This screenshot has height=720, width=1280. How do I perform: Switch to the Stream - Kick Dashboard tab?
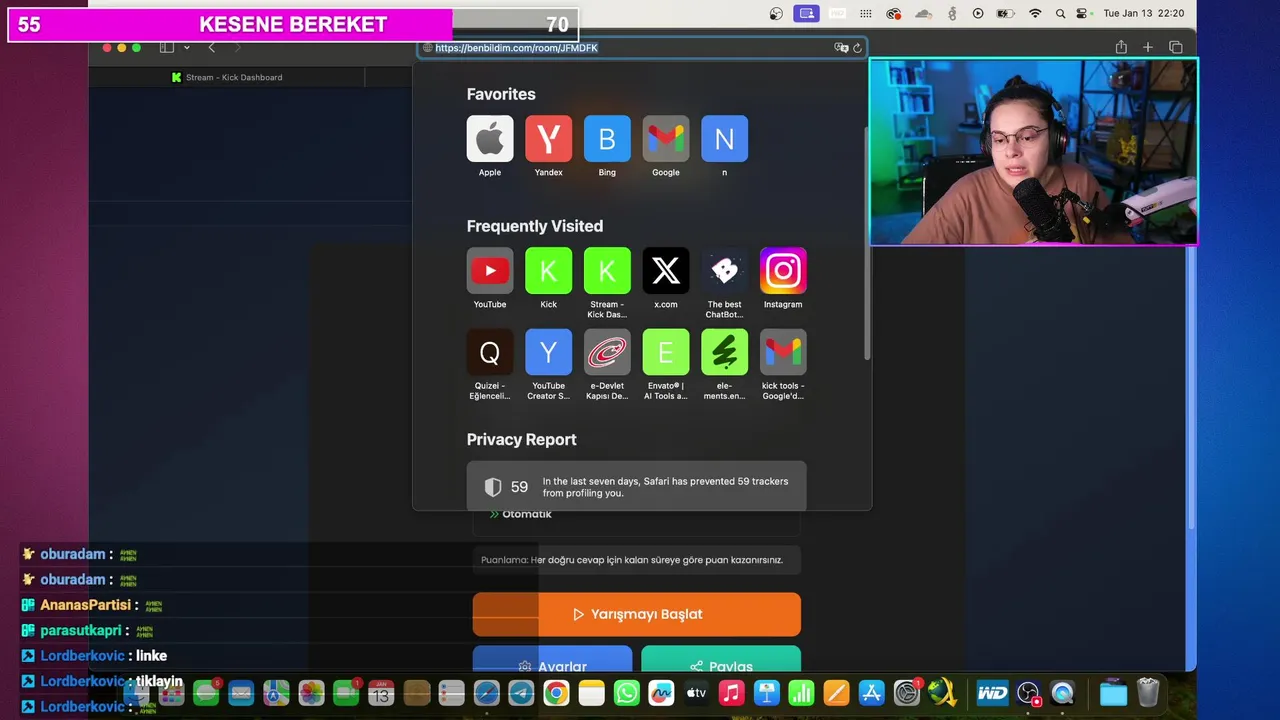pyautogui.click(x=227, y=77)
